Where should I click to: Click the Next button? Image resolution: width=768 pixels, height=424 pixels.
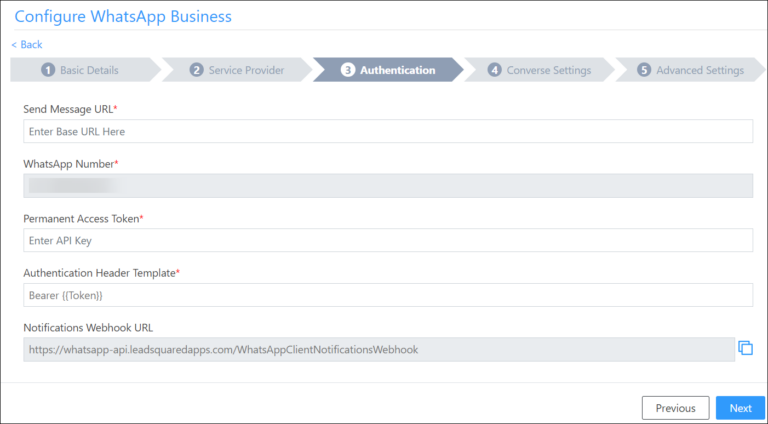(740, 408)
